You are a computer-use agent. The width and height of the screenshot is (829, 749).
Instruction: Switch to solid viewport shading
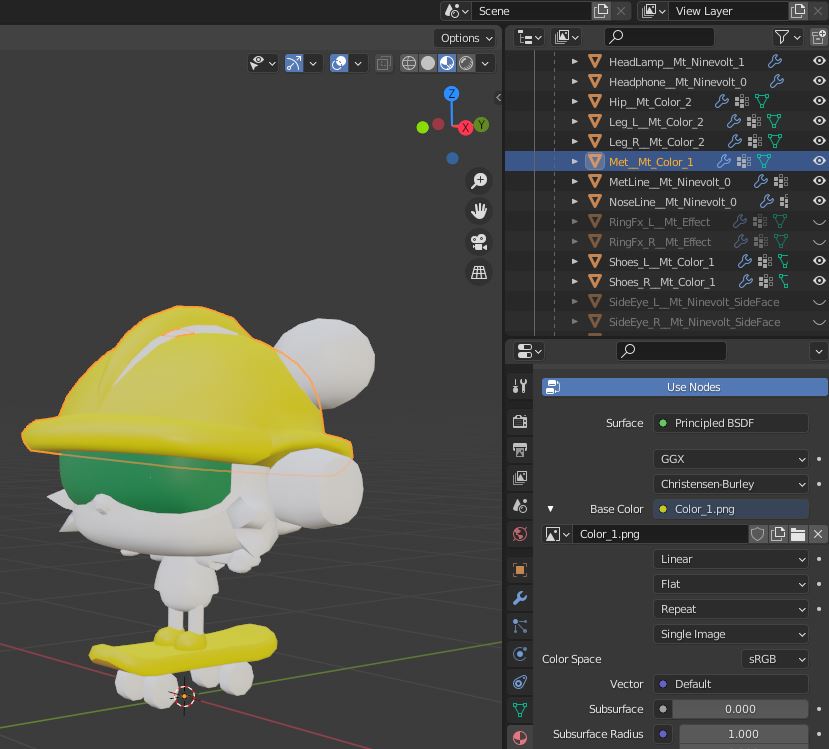click(x=428, y=63)
